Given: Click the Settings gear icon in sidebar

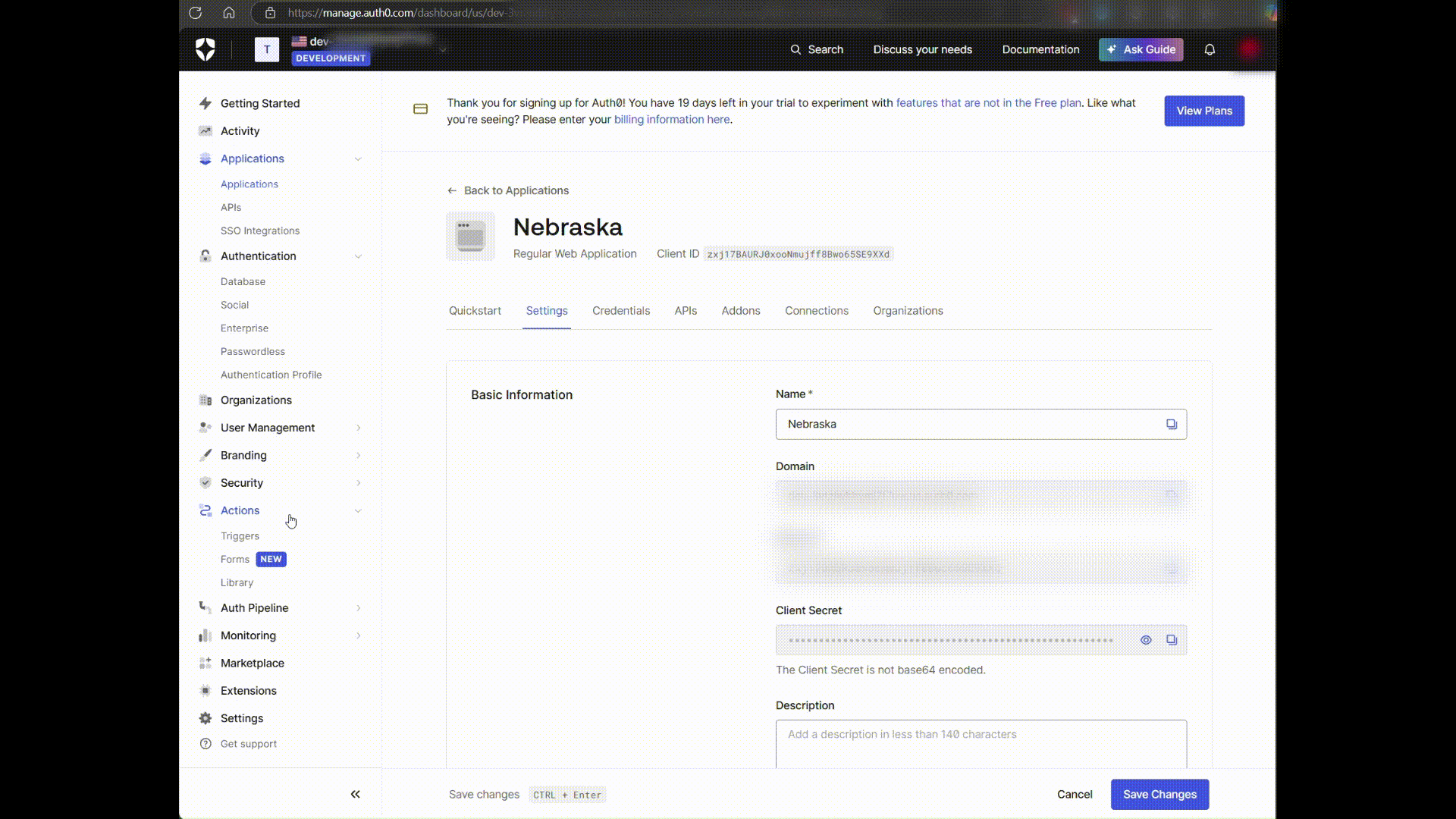Looking at the screenshot, I should point(205,718).
